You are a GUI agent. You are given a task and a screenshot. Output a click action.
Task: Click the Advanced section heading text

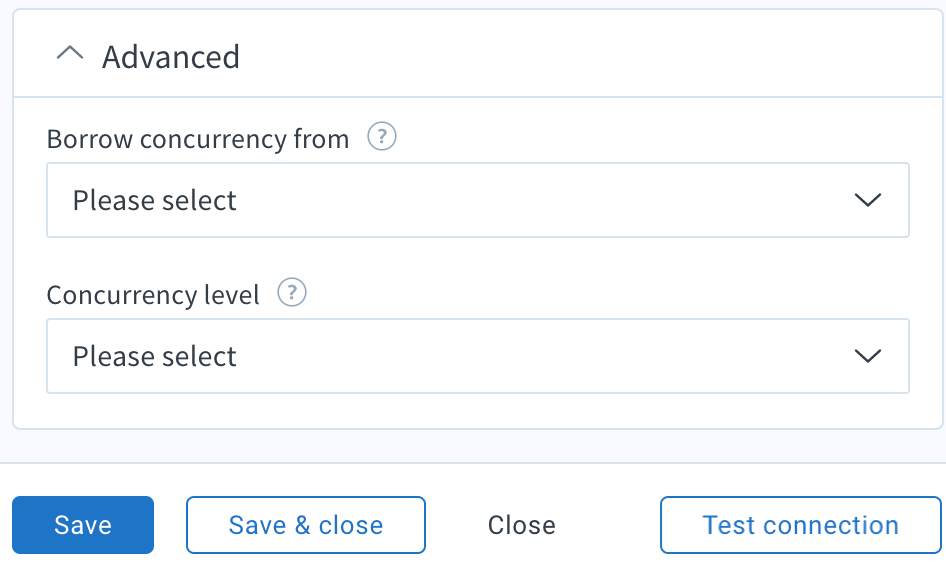(171, 57)
